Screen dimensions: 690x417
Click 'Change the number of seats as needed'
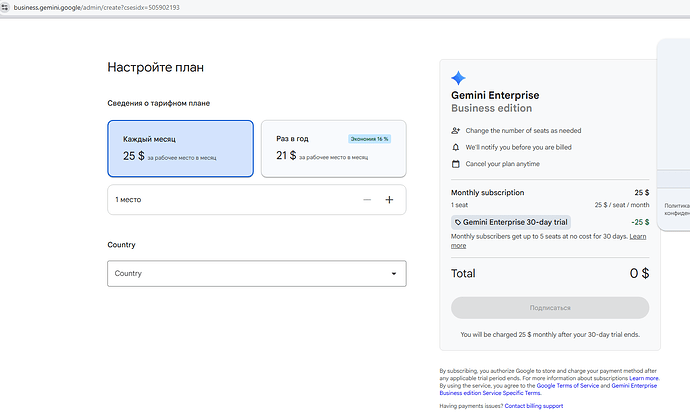tap(523, 131)
